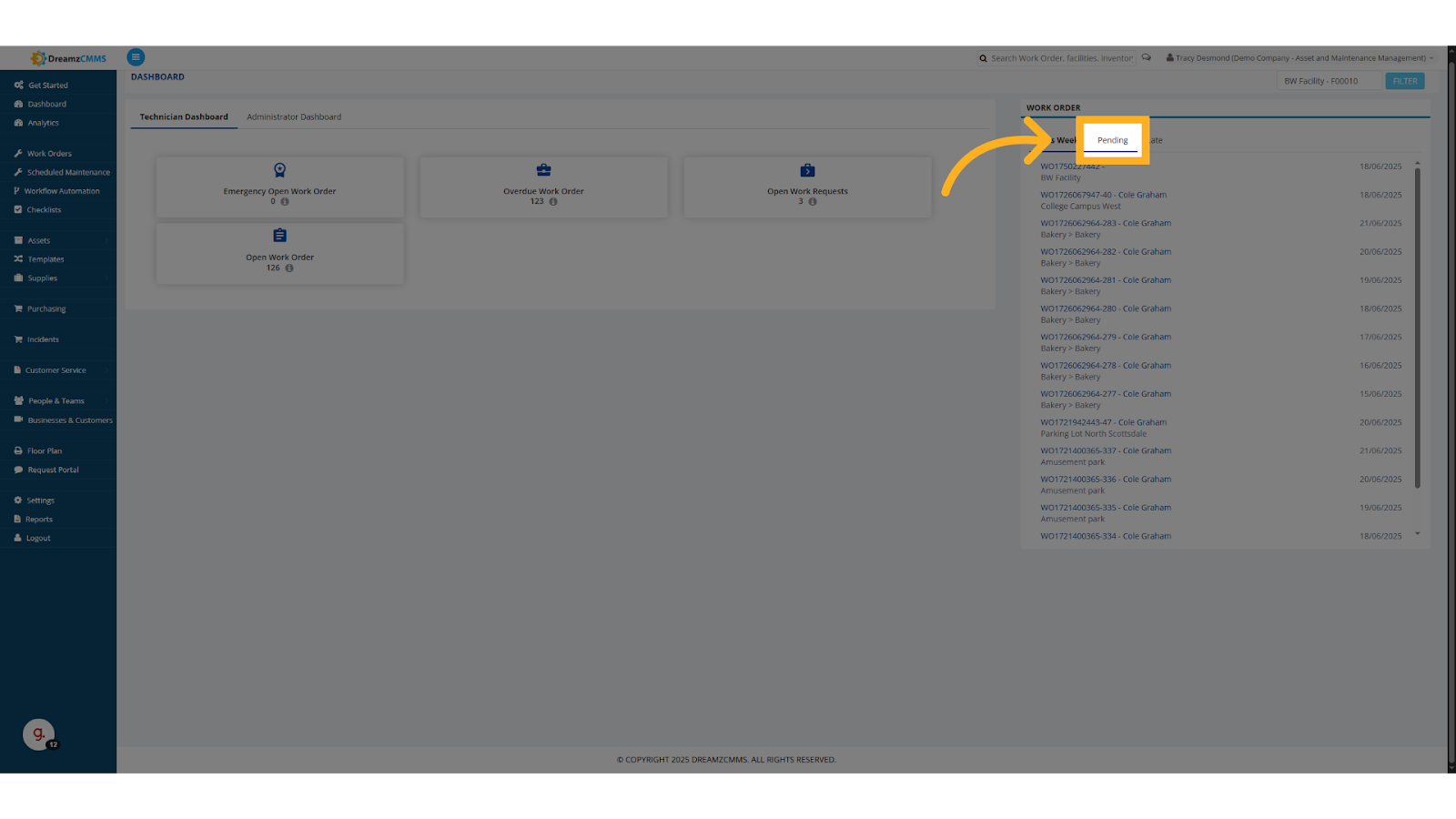
Task: Open the floating g. help widget
Action: coord(38,734)
